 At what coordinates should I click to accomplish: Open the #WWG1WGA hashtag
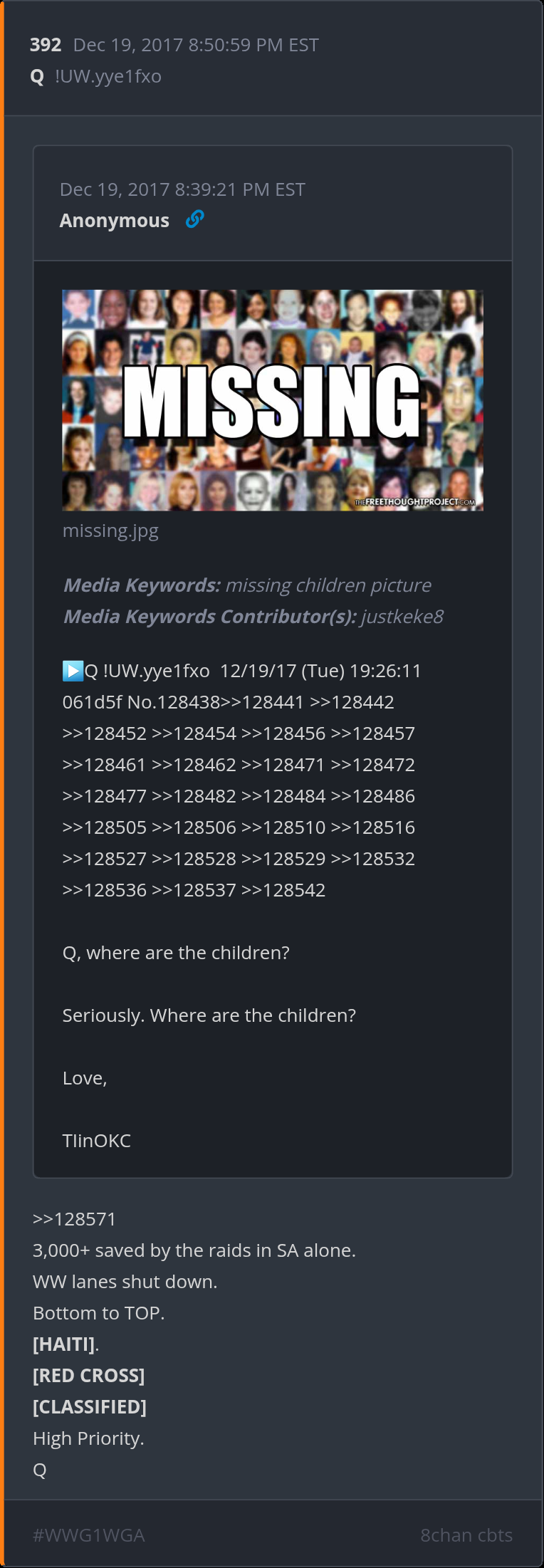click(x=89, y=1535)
